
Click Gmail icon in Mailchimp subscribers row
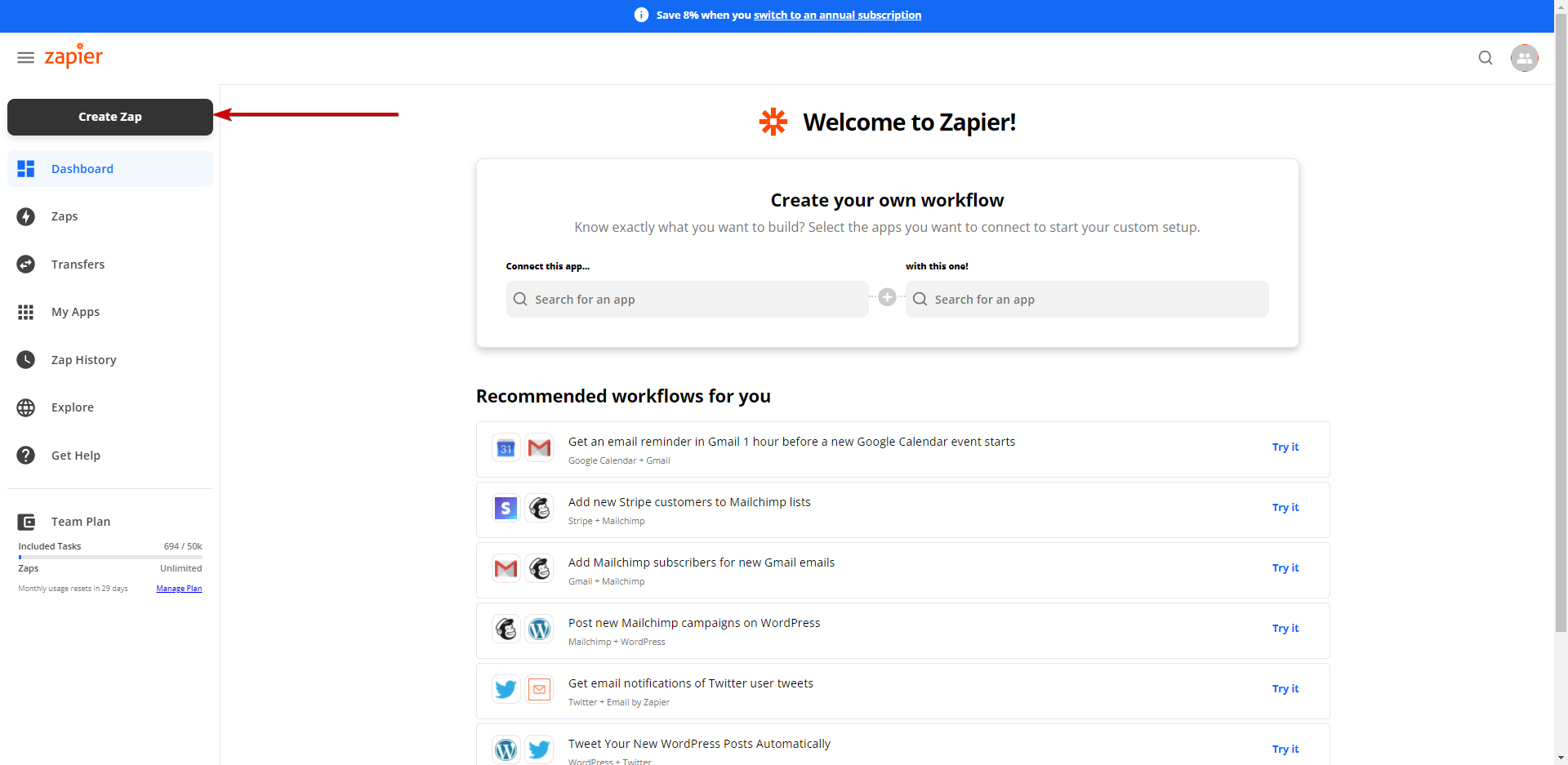coord(506,568)
